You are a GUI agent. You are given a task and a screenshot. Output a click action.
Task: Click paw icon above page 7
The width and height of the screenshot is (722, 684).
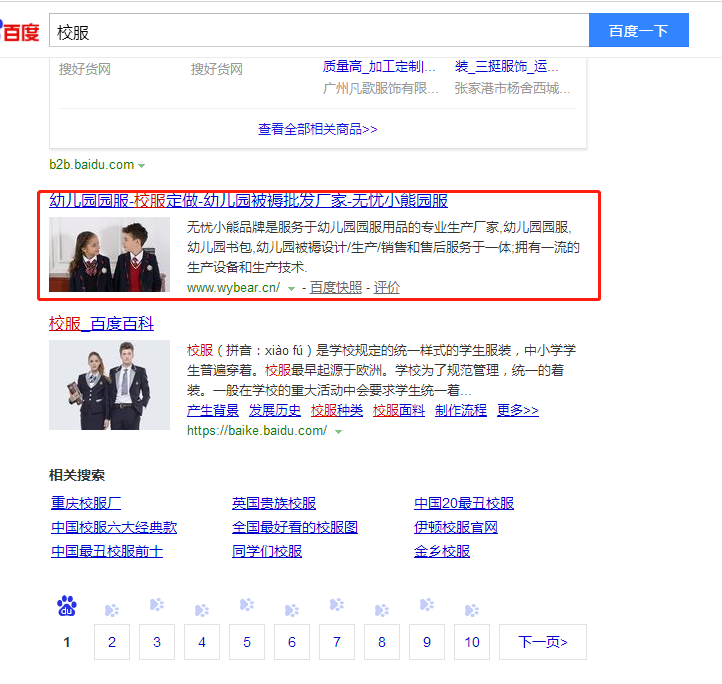pyautogui.click(x=337, y=604)
